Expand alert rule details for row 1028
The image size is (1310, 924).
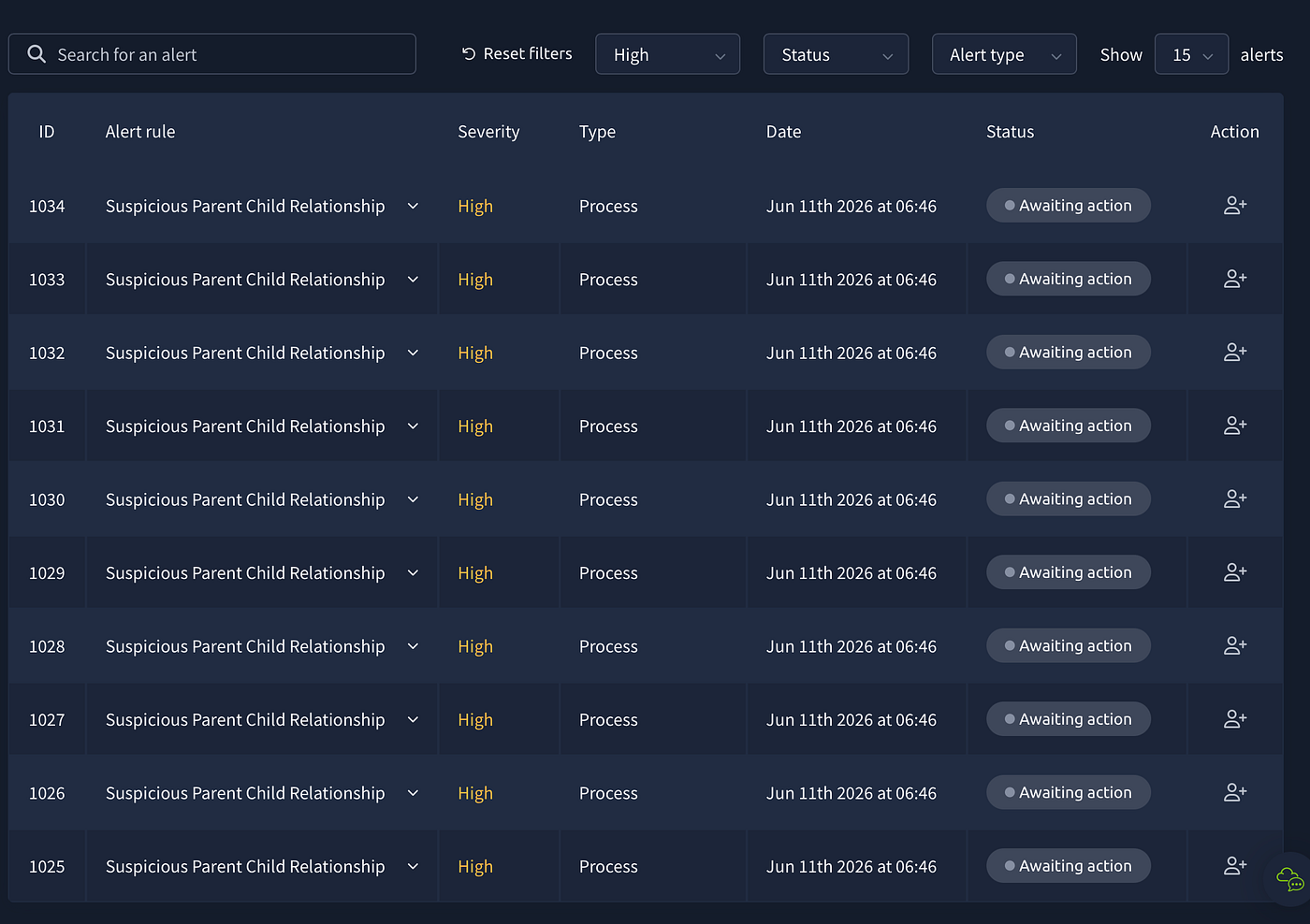[413, 646]
